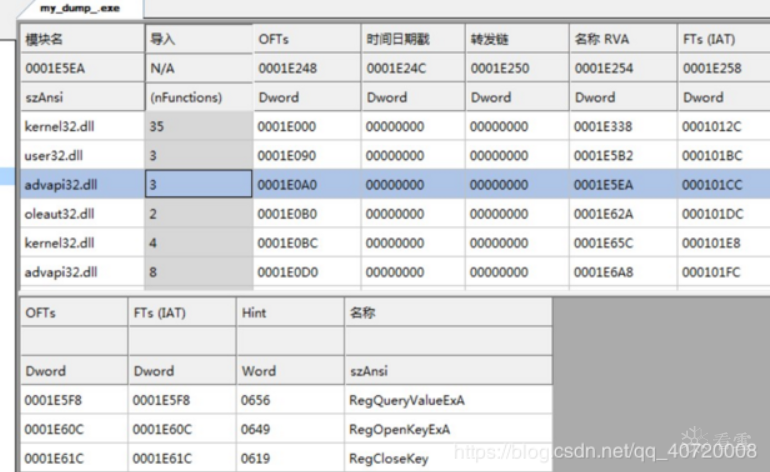The height and width of the screenshot is (472, 770).
Task: Click name RVA value 0001E6A8
Action: 603,272
